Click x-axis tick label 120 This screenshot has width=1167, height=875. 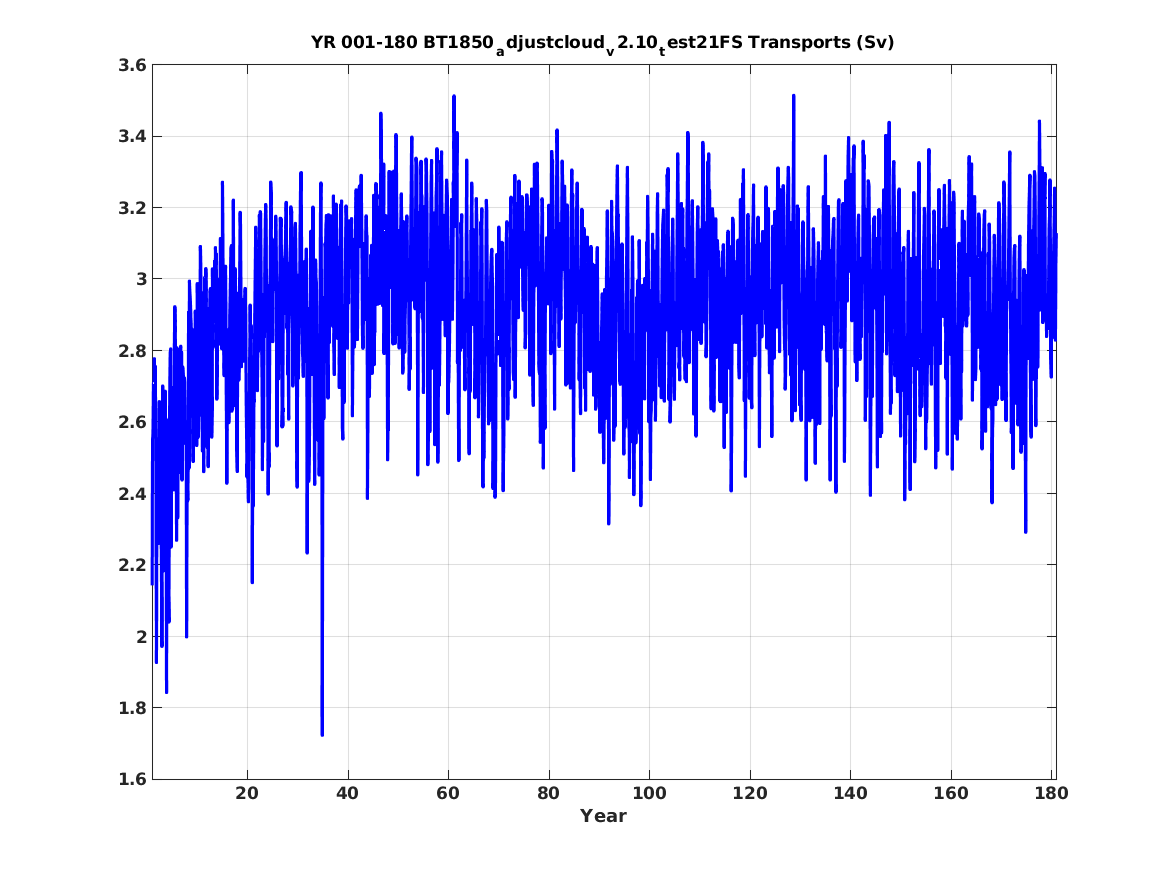click(749, 794)
